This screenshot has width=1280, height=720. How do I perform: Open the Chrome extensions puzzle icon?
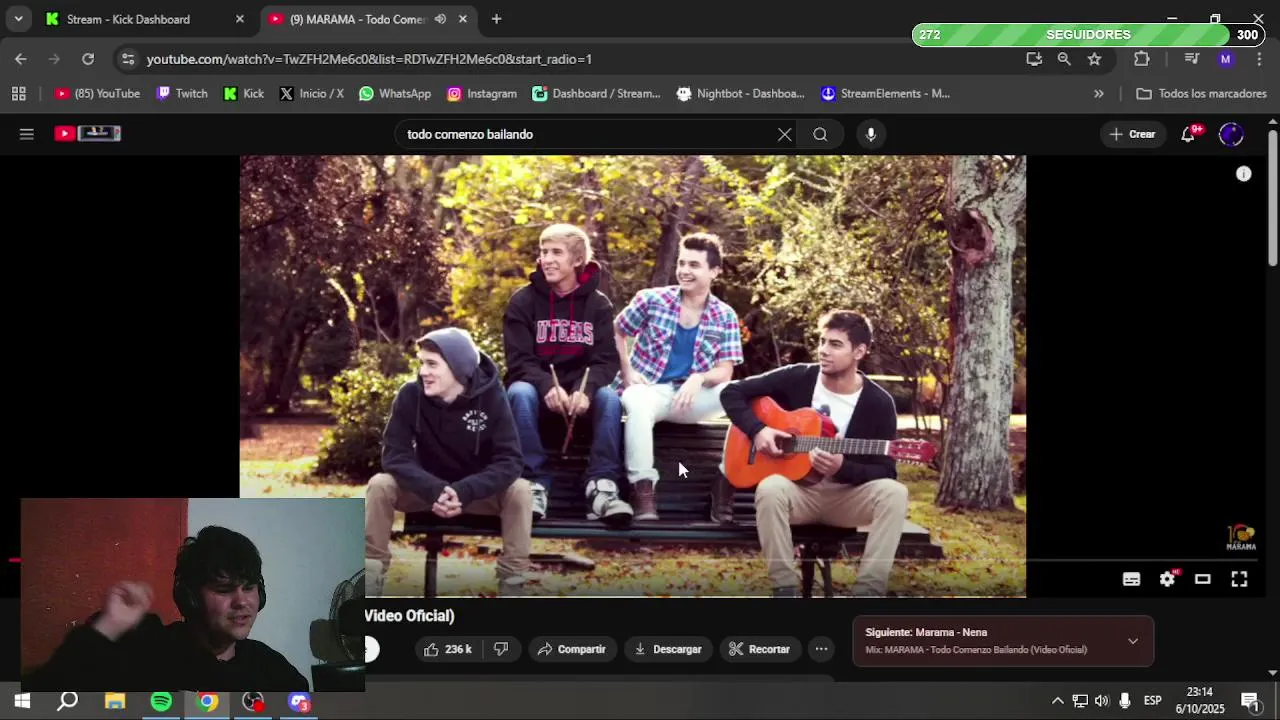click(x=1142, y=59)
